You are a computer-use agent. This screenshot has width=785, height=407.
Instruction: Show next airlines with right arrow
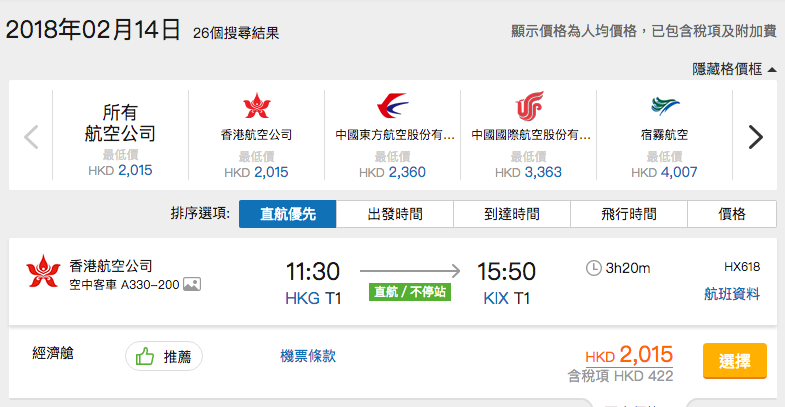coord(755,137)
